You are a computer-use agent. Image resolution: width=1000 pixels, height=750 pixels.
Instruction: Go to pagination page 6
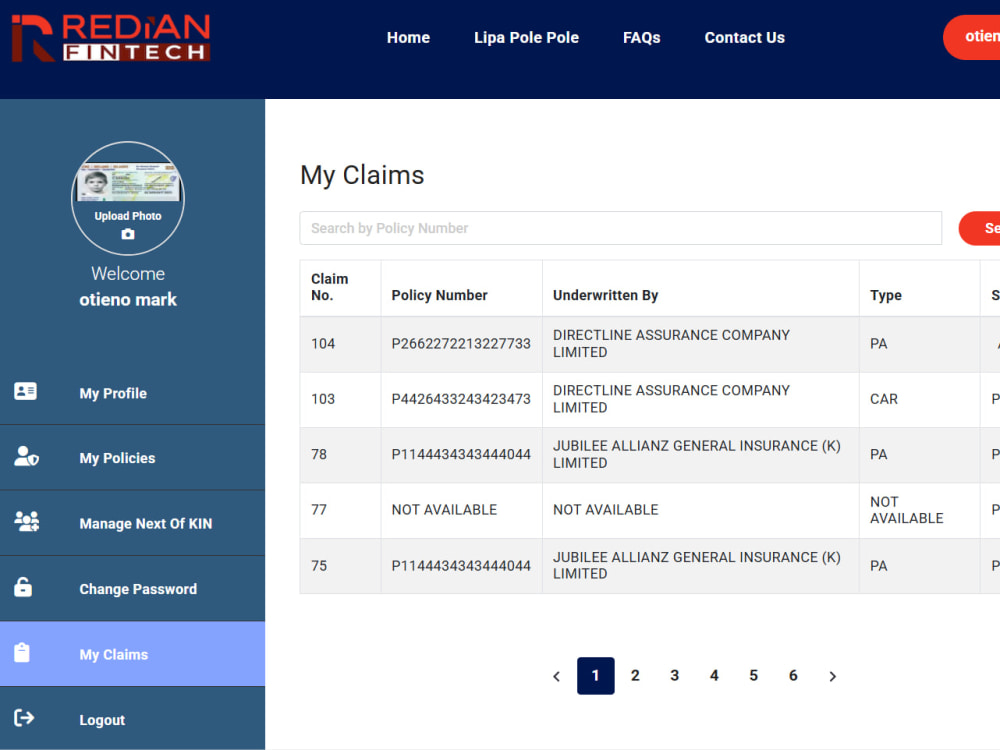click(793, 675)
